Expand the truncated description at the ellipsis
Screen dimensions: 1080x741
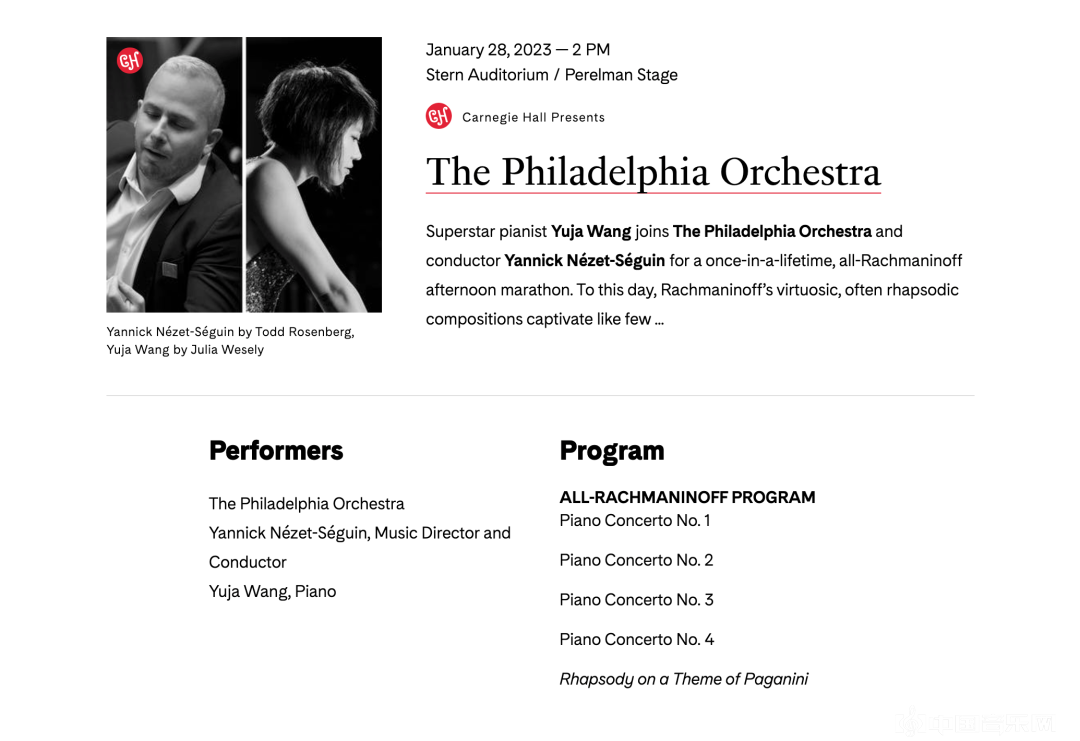tap(659, 320)
